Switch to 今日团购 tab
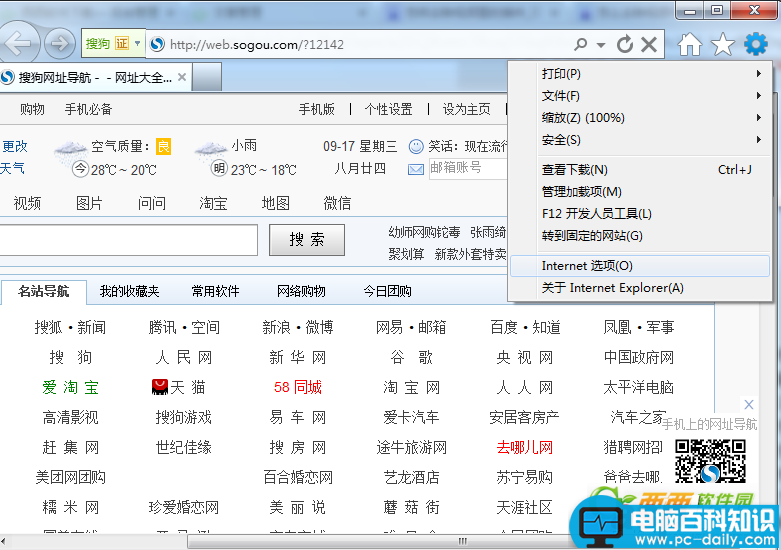The height and width of the screenshot is (550, 781). [388, 291]
